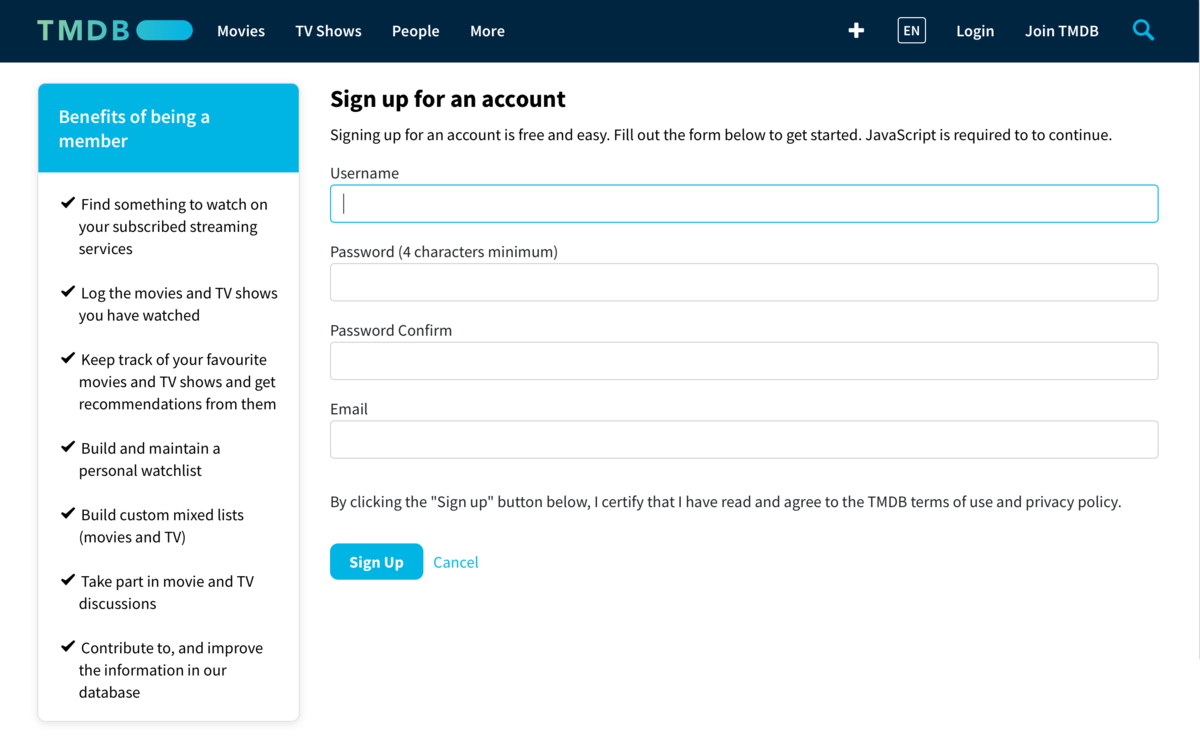This screenshot has height=739, width=1200.
Task: Focus the Username input field
Action: coord(743,204)
